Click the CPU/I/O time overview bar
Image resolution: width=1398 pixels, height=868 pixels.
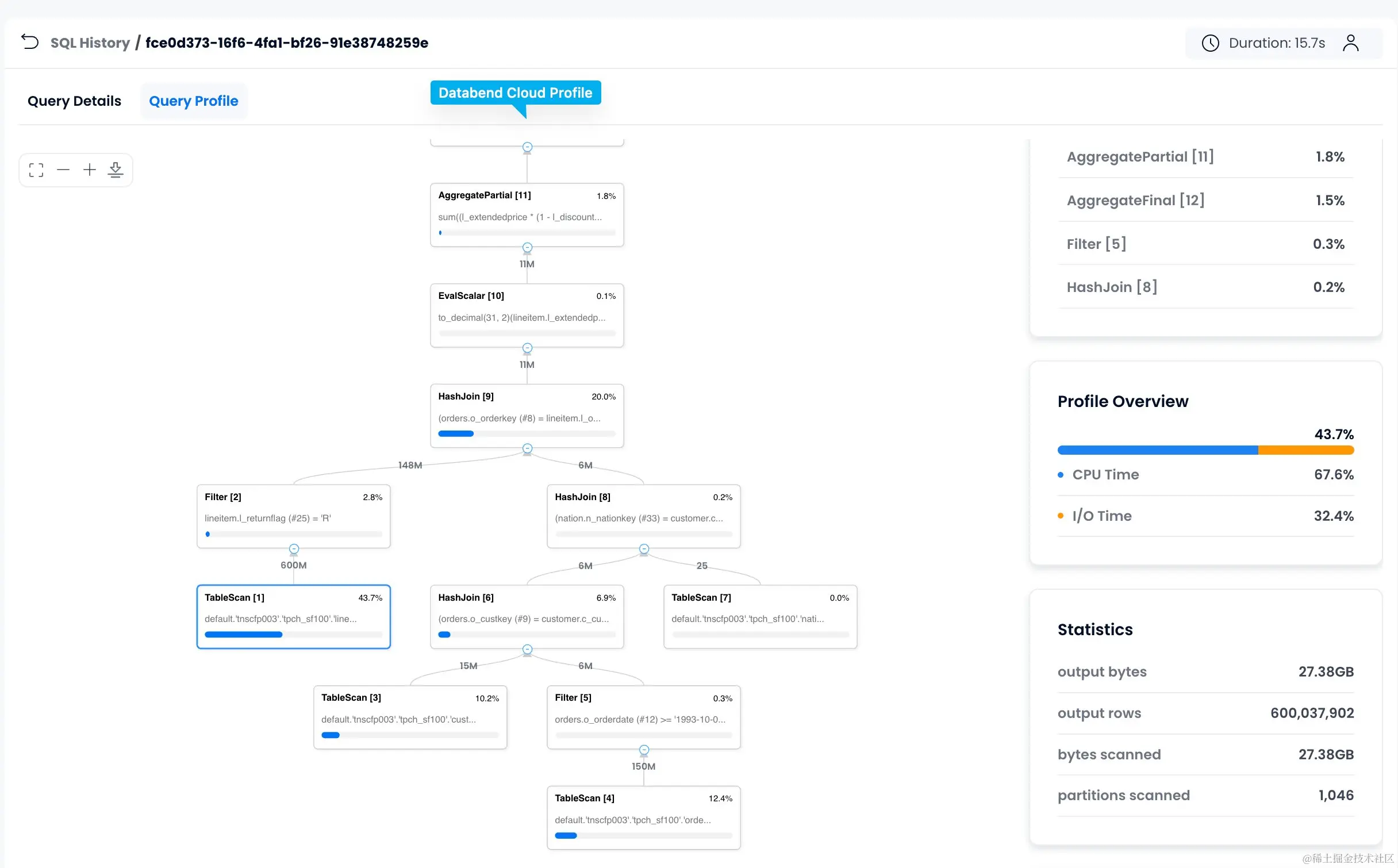tap(1205, 450)
